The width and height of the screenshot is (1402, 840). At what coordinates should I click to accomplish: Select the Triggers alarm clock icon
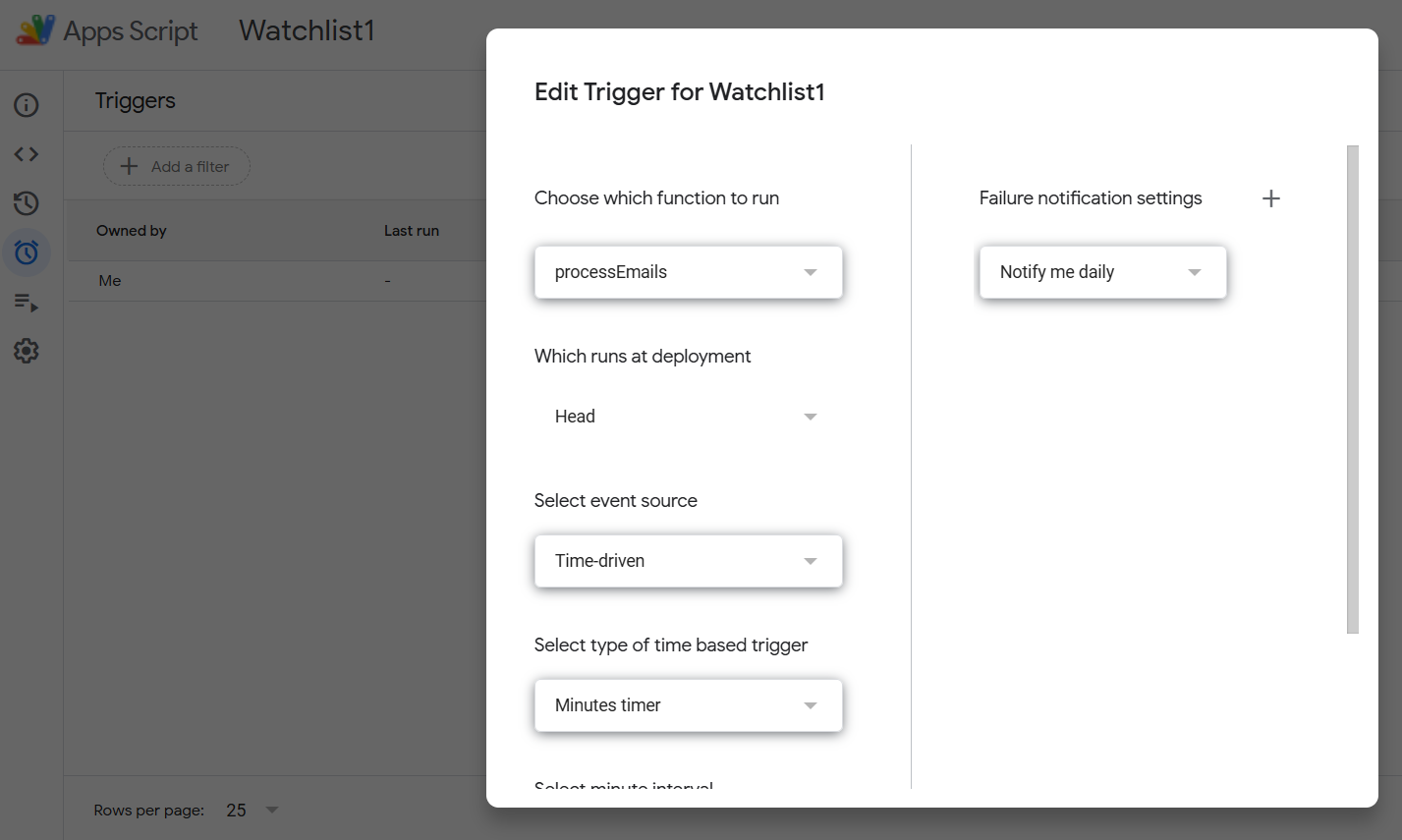(x=27, y=252)
